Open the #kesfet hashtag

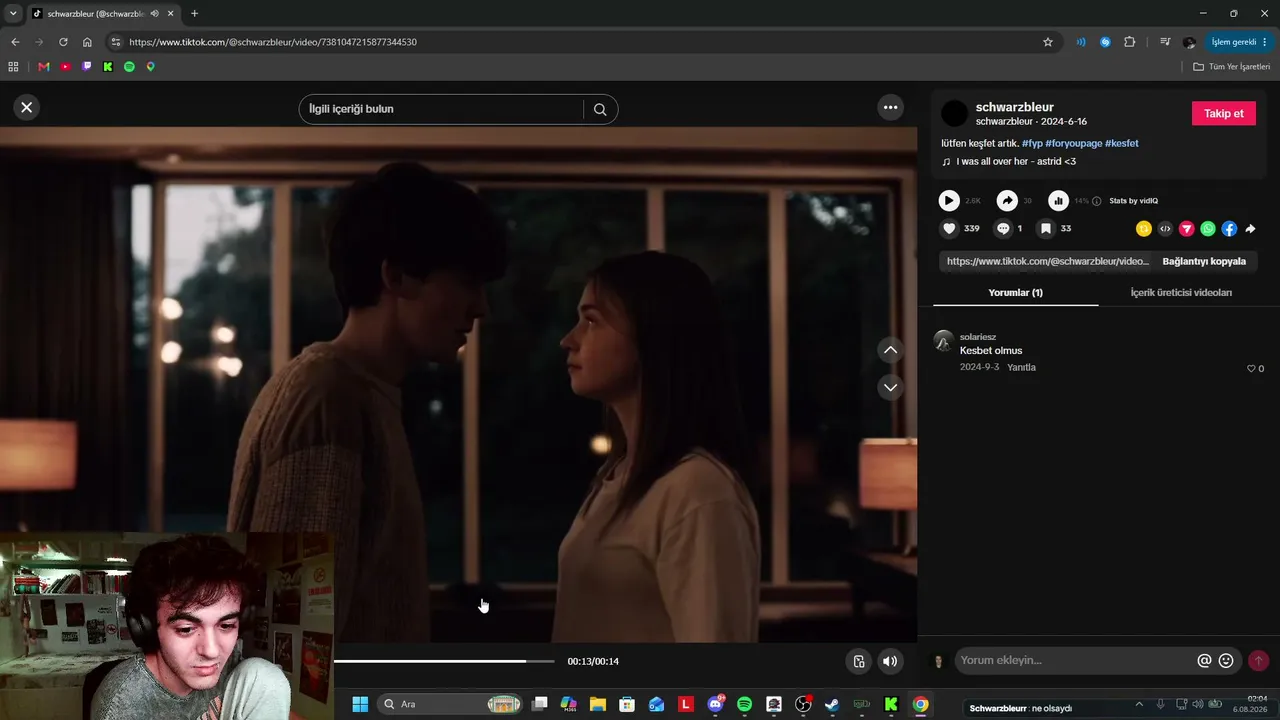(x=1121, y=143)
